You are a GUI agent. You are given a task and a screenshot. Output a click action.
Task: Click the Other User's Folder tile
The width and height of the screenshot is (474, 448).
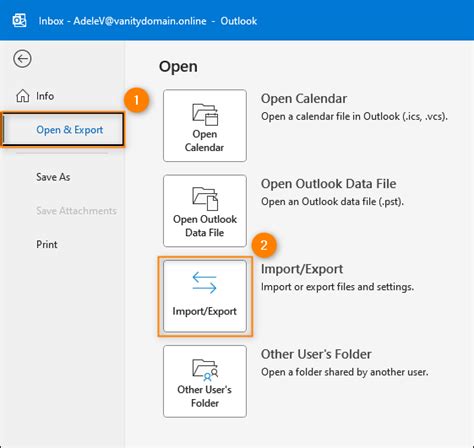tap(205, 381)
